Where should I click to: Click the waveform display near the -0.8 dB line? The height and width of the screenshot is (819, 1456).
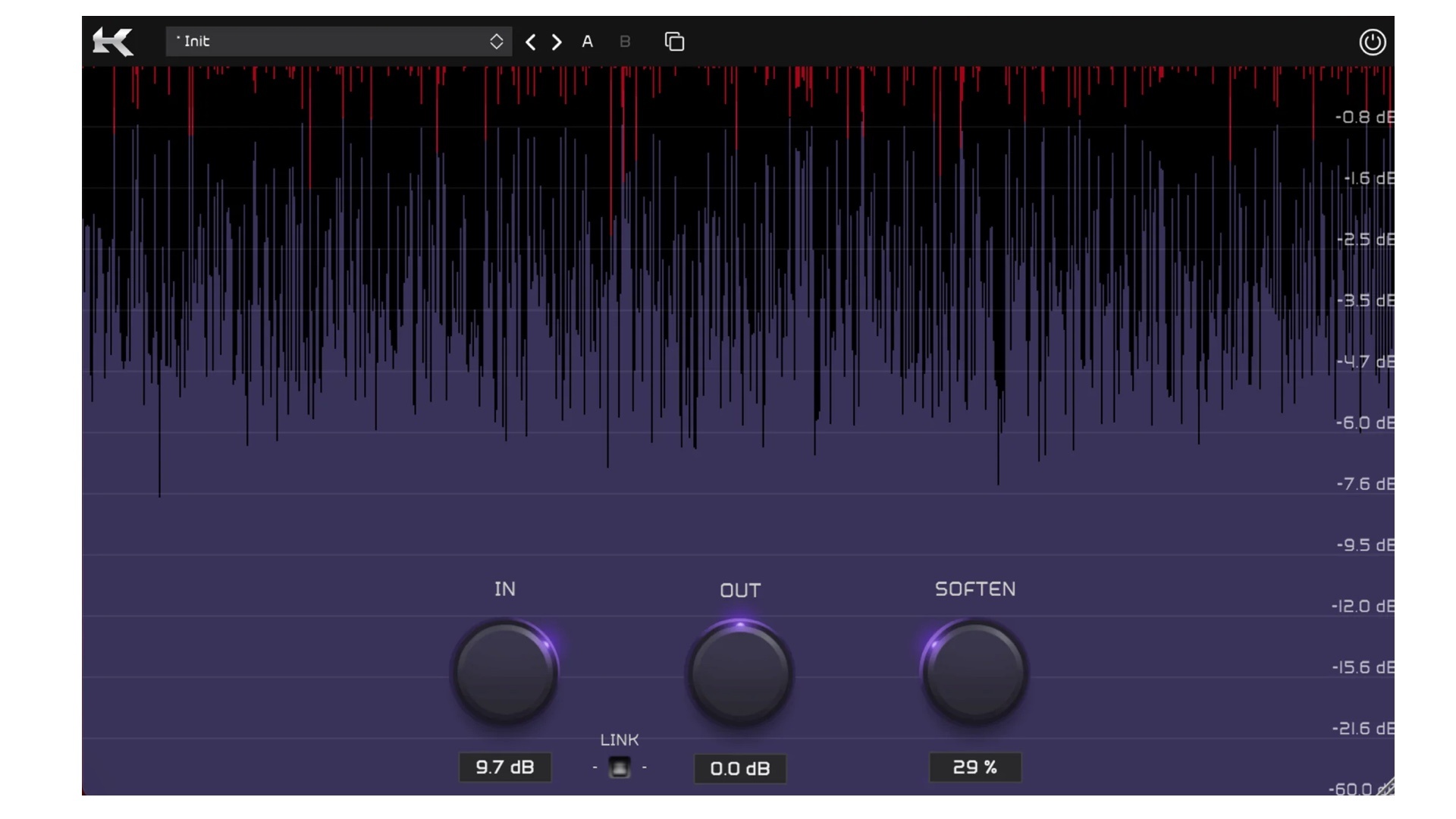[682, 118]
